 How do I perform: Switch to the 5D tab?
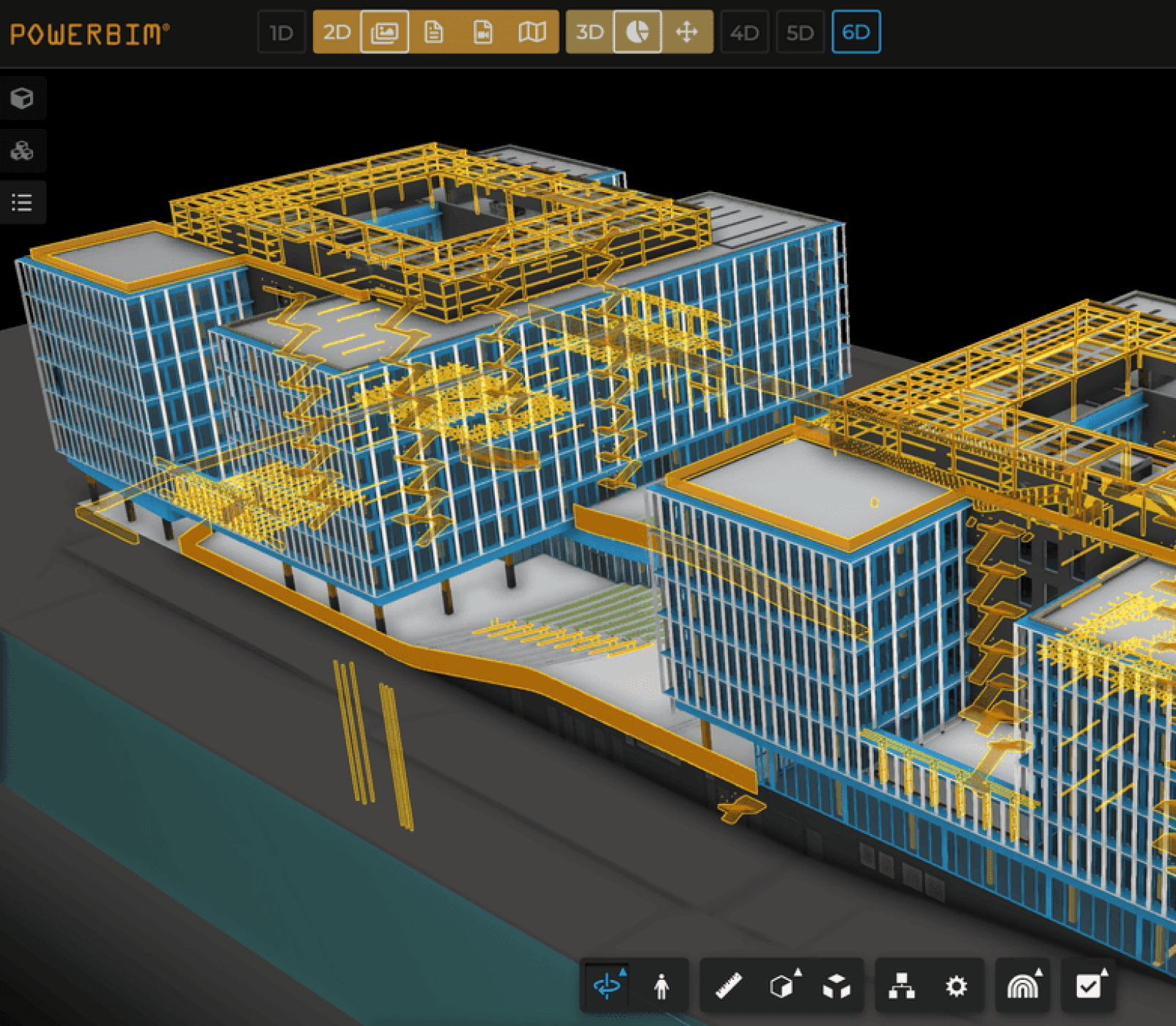tap(800, 32)
